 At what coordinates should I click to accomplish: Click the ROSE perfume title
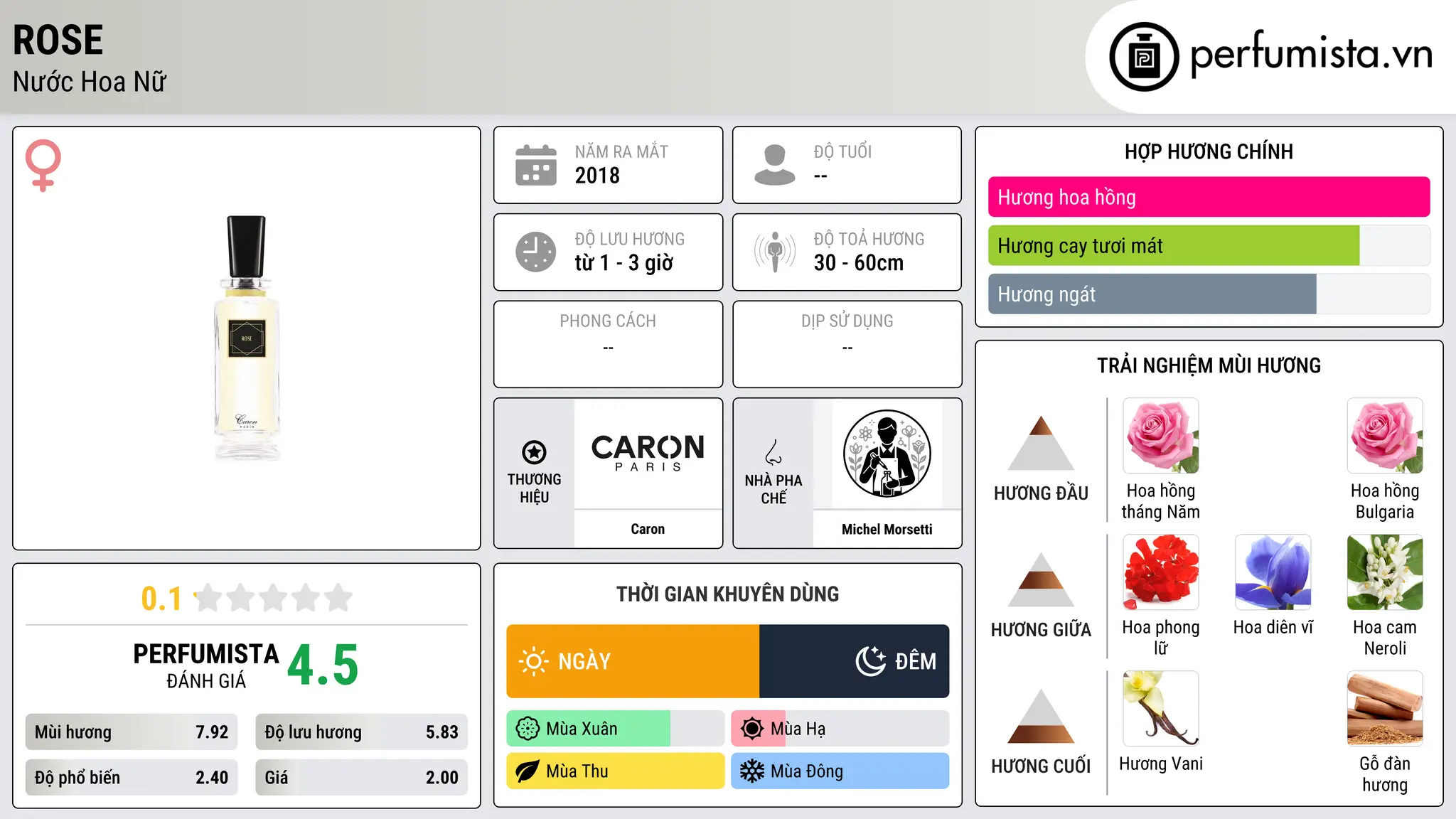(58, 40)
